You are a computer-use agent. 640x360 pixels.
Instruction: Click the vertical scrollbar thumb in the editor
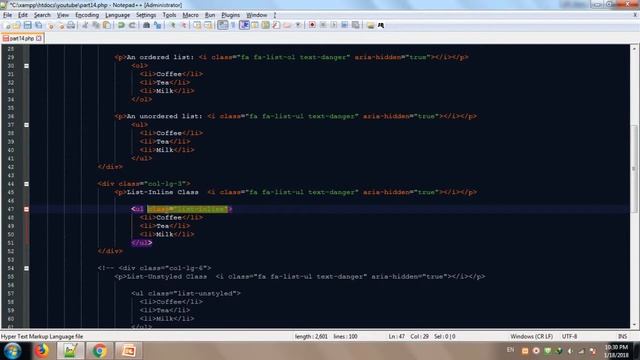pos(634,169)
